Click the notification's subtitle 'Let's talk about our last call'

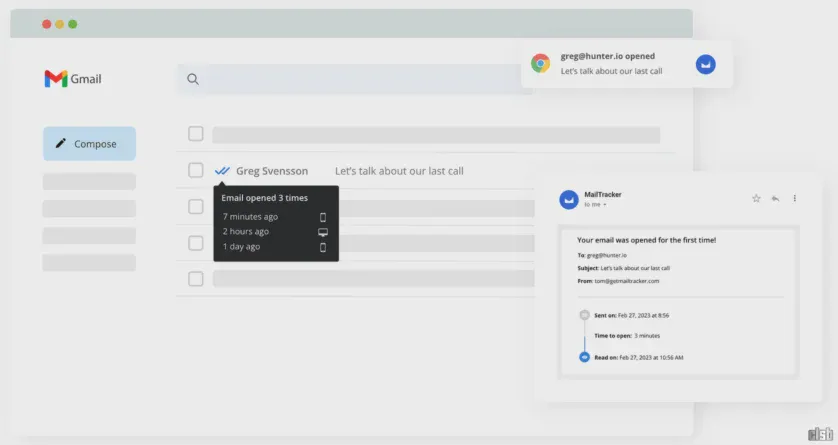point(611,71)
